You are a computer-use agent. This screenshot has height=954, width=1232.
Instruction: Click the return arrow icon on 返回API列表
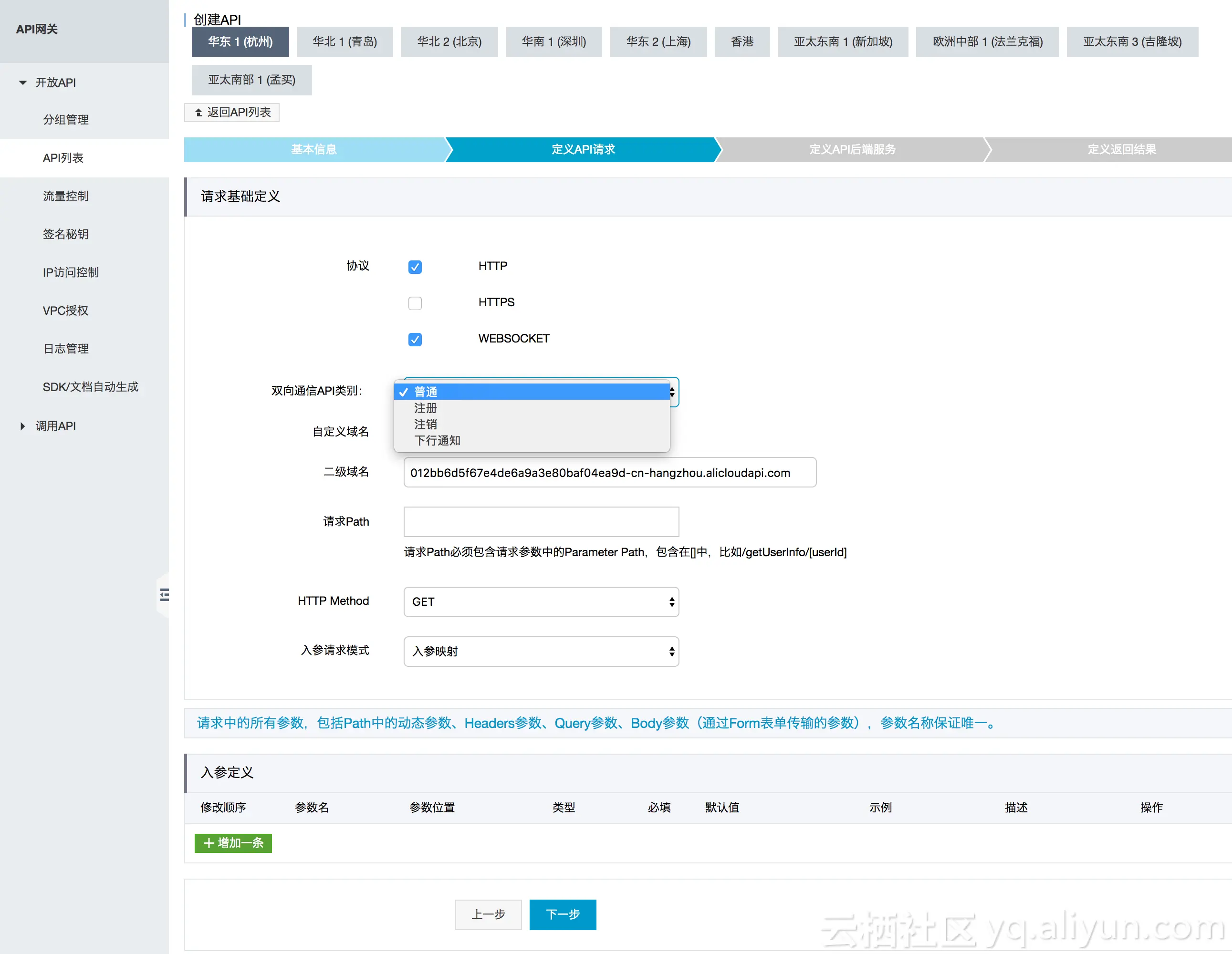(198, 112)
